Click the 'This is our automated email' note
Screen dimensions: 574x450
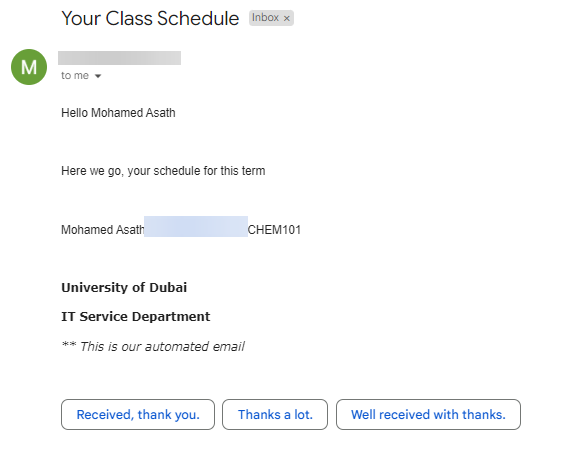[162, 346]
